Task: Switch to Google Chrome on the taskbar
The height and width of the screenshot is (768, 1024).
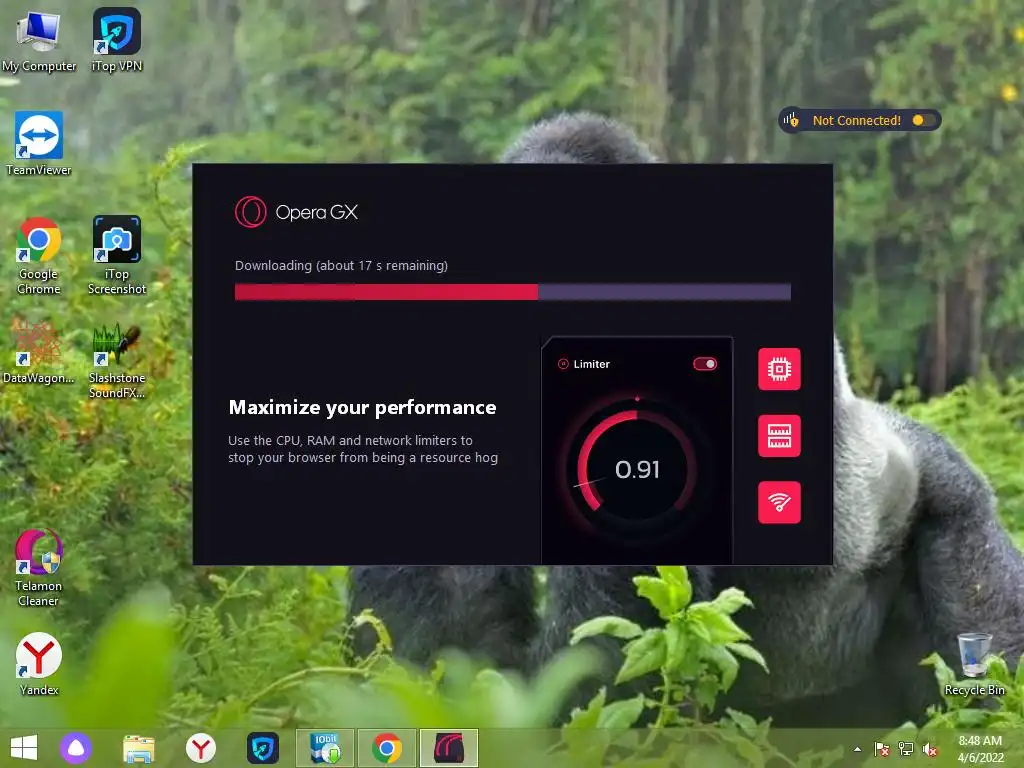Action: coord(387,748)
